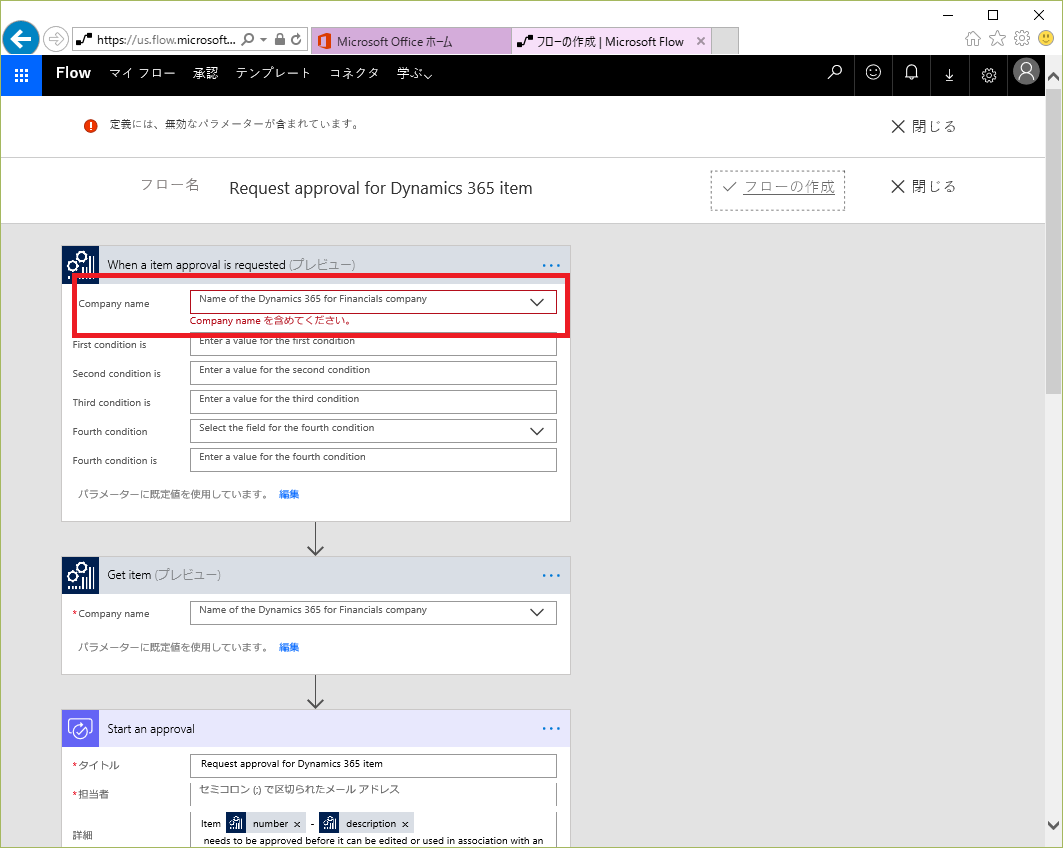Open 承認 in the navigation bar
Image resolution: width=1063 pixels, height=848 pixels.
click(x=205, y=73)
